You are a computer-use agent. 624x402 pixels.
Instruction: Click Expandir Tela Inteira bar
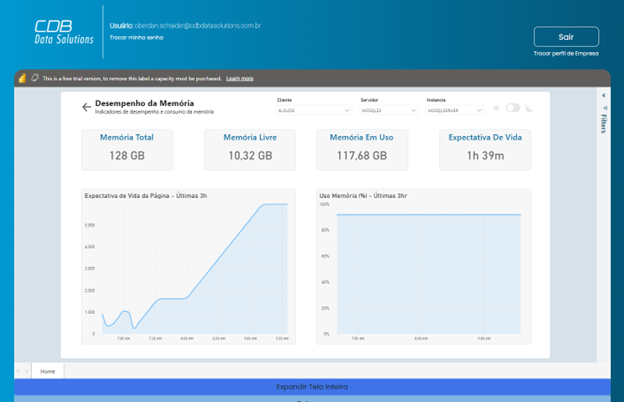(312, 386)
